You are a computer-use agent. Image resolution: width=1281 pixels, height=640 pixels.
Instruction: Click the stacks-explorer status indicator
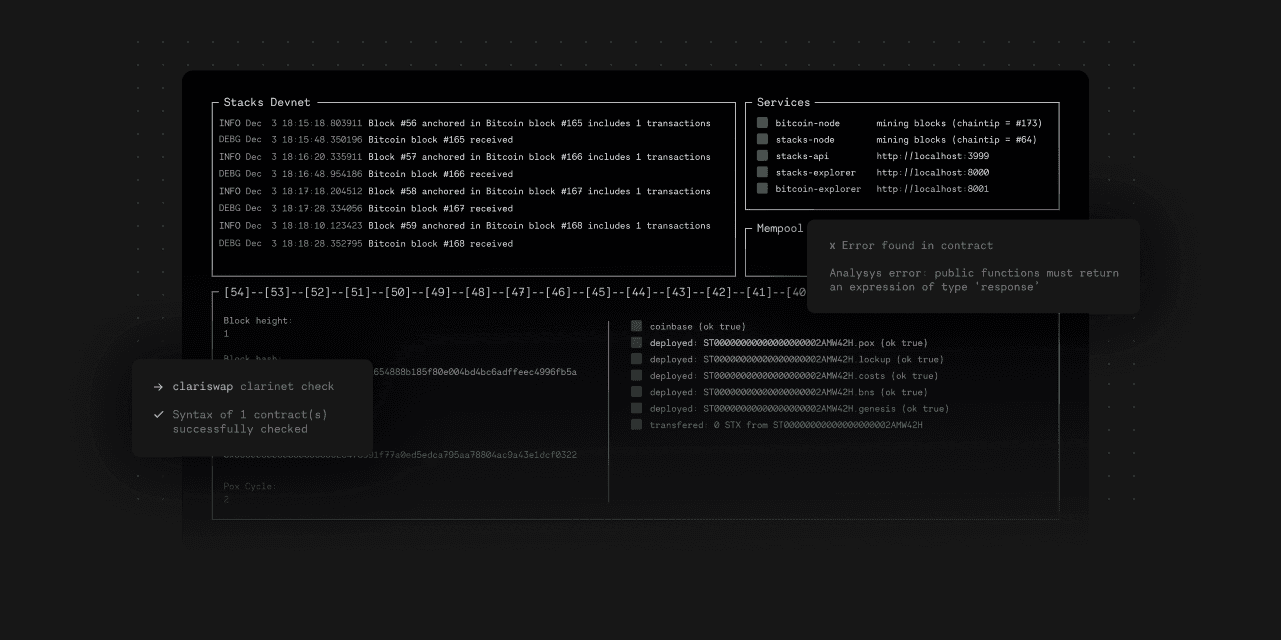(762, 172)
